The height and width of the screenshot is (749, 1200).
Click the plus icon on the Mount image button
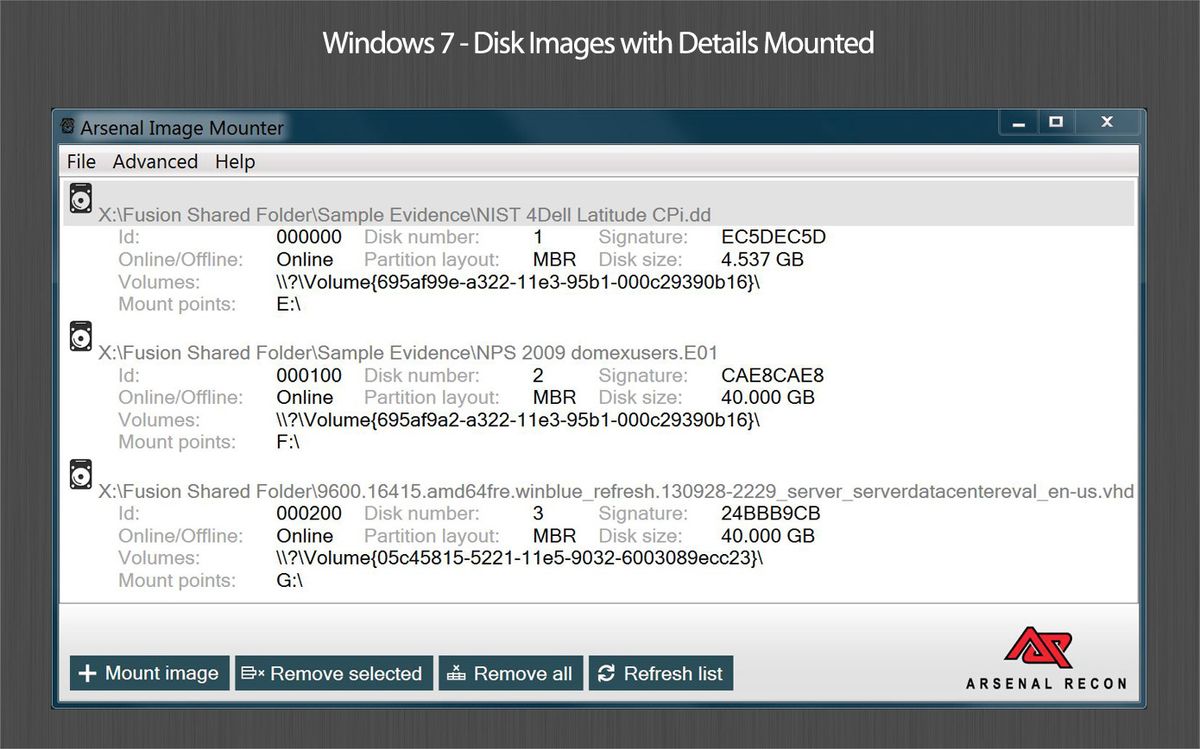click(x=88, y=673)
